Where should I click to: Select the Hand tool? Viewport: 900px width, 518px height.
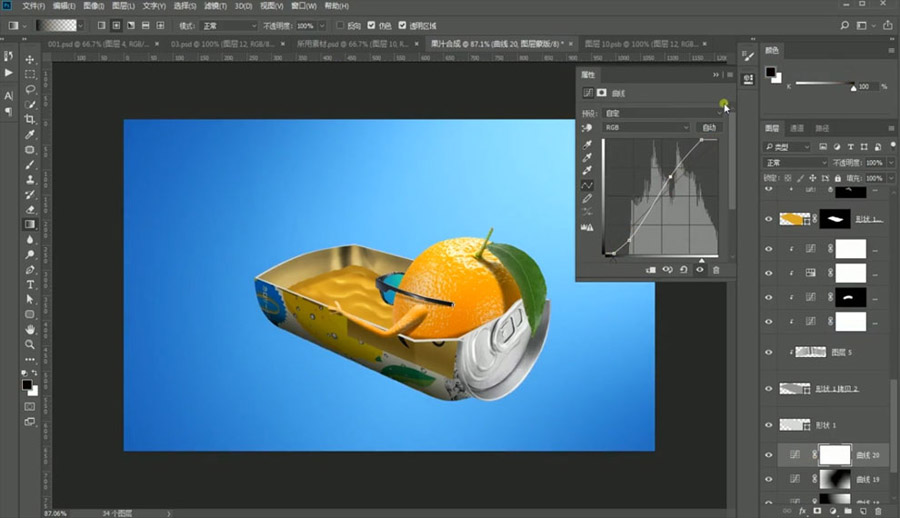point(30,330)
